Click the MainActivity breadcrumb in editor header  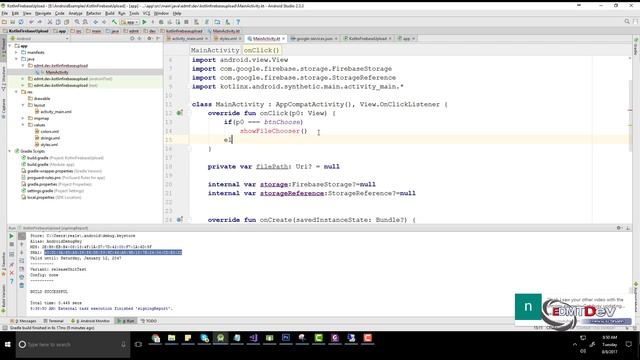click(215, 50)
